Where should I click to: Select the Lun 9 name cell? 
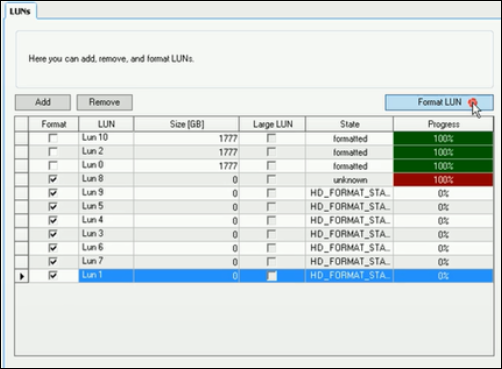[106, 193]
